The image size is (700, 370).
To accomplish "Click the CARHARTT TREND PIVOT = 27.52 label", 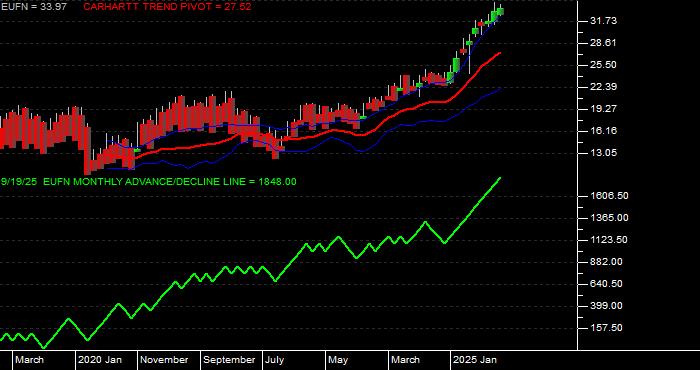I will click(167, 7).
